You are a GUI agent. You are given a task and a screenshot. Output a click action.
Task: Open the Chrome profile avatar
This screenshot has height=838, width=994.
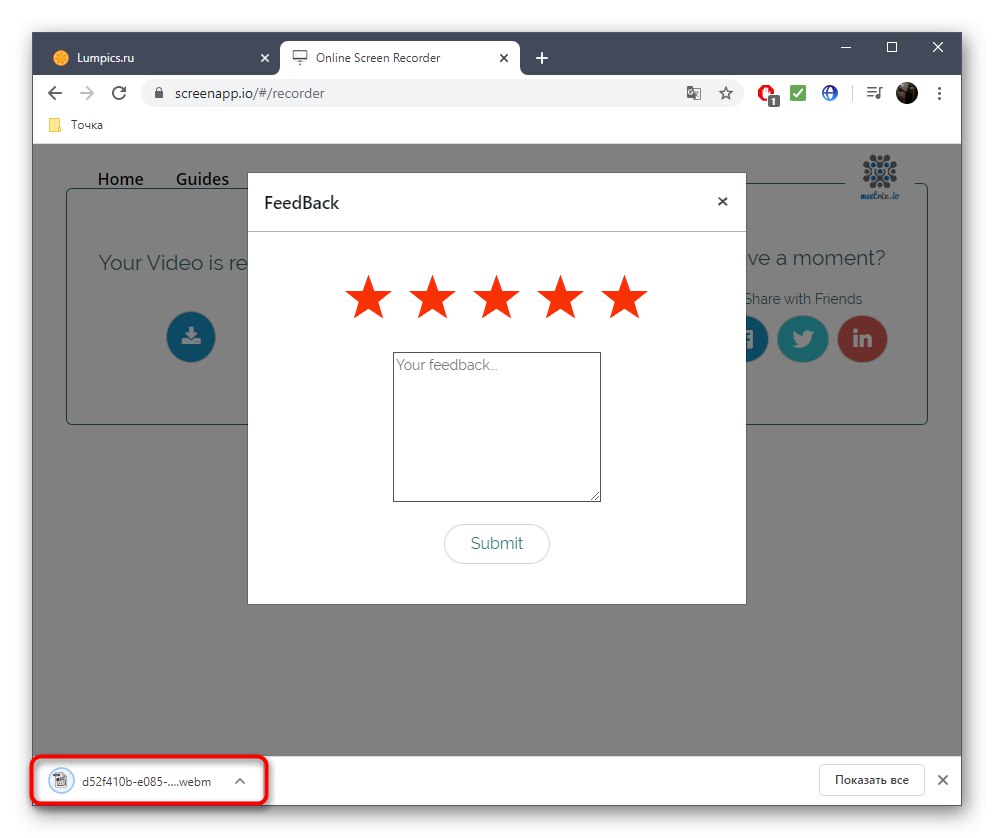tap(906, 92)
